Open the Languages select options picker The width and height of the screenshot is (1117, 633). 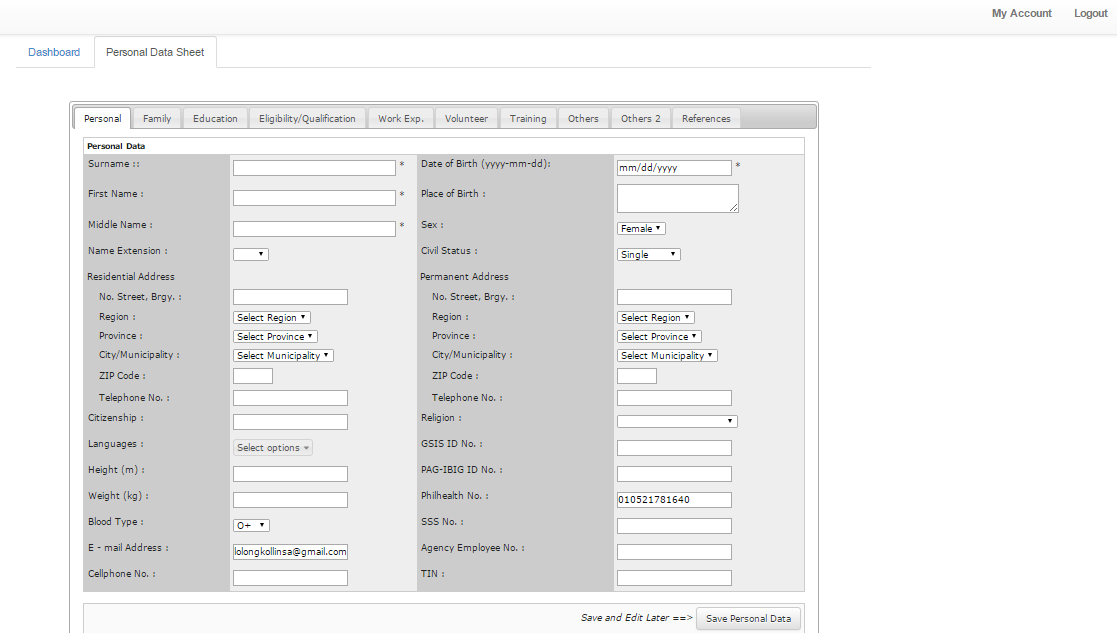pos(272,447)
